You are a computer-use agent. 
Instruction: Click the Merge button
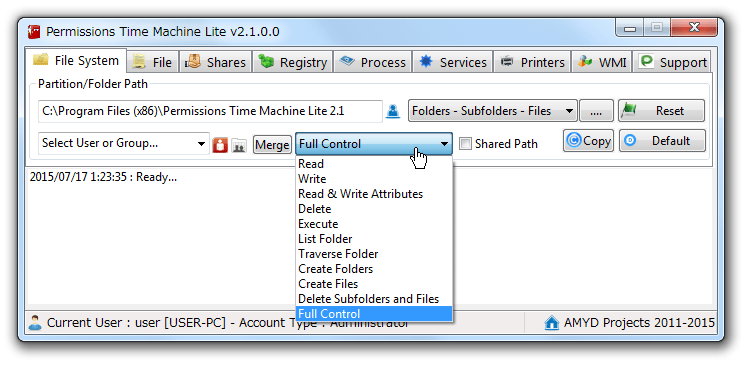(x=272, y=144)
